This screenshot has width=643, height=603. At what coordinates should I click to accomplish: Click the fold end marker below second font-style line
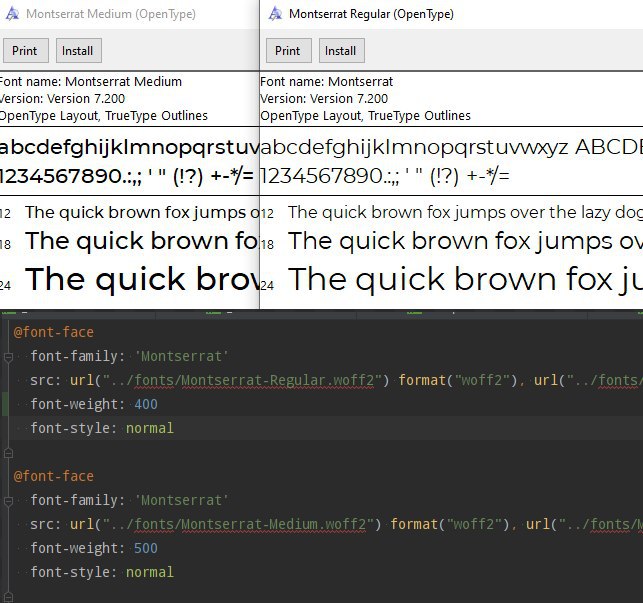point(8,597)
